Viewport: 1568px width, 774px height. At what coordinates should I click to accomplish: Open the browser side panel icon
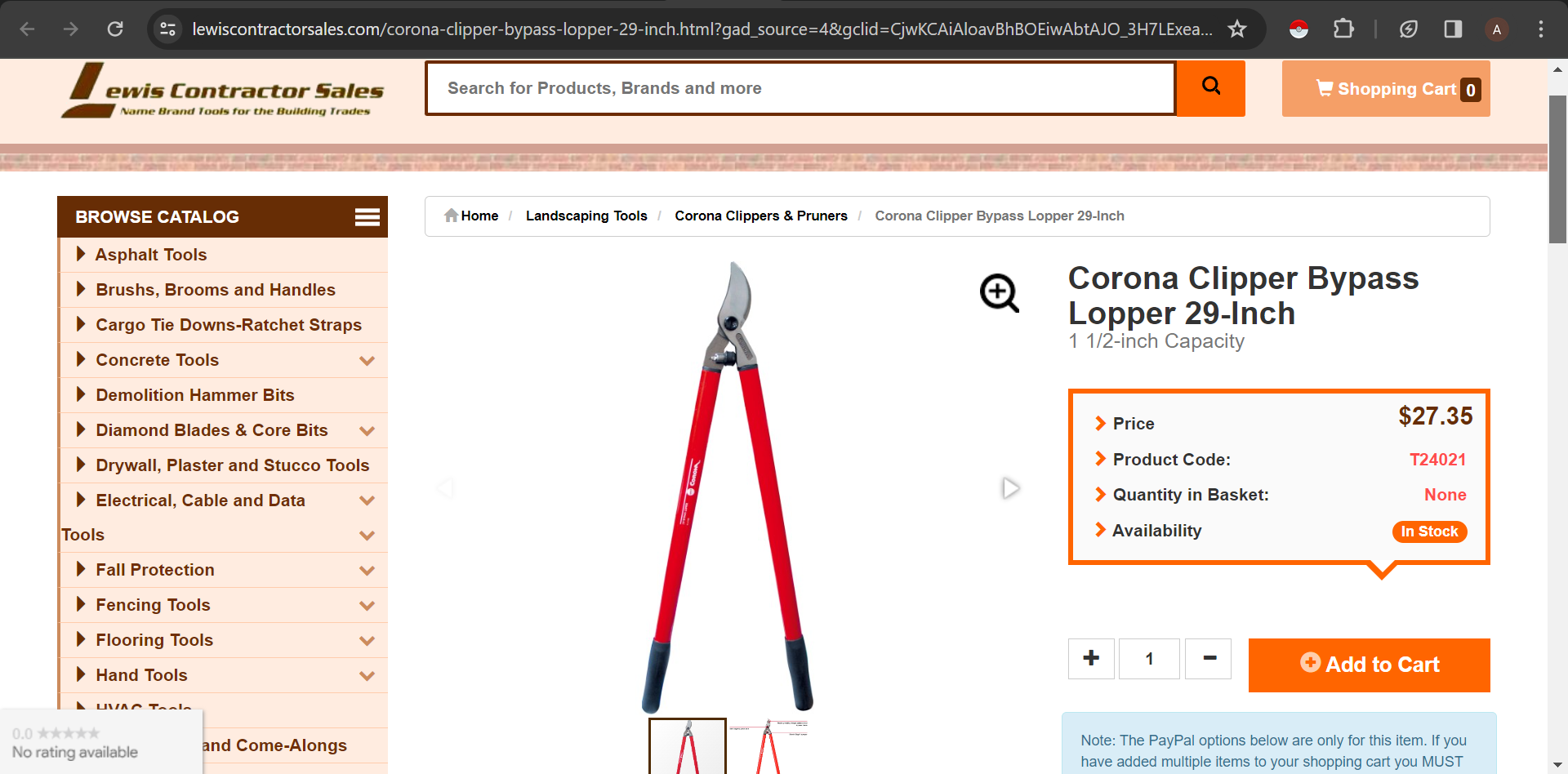coord(1453,29)
